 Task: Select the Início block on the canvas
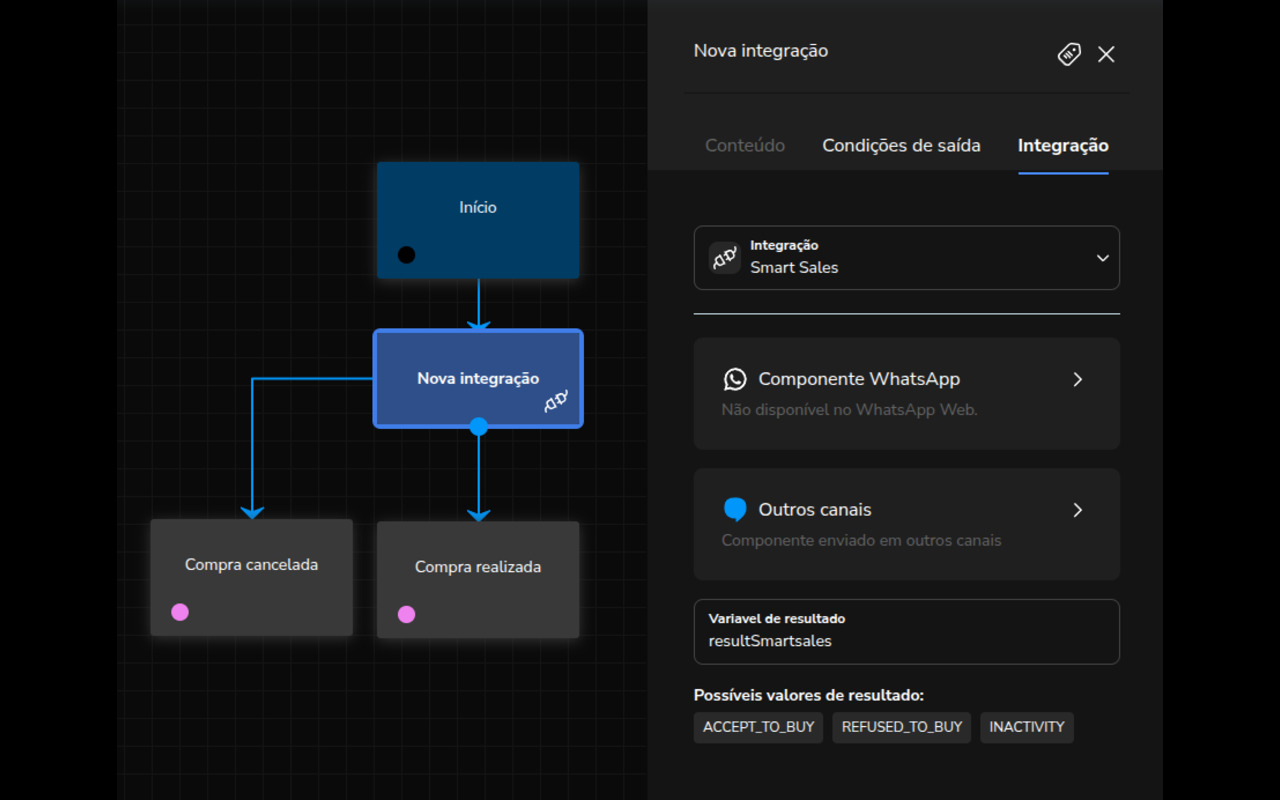[478, 207]
